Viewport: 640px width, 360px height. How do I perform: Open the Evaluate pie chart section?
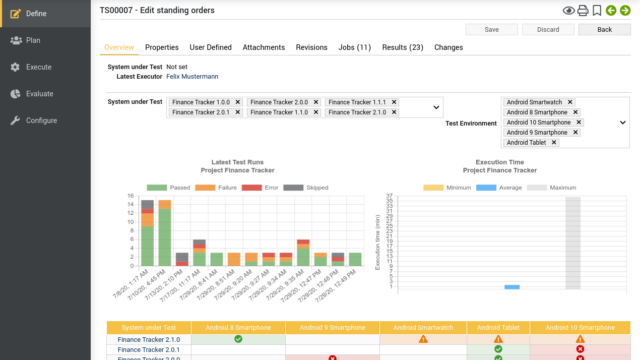pos(15,94)
